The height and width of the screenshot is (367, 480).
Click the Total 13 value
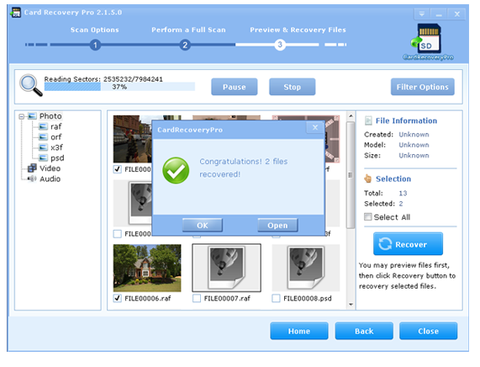[x=403, y=193]
